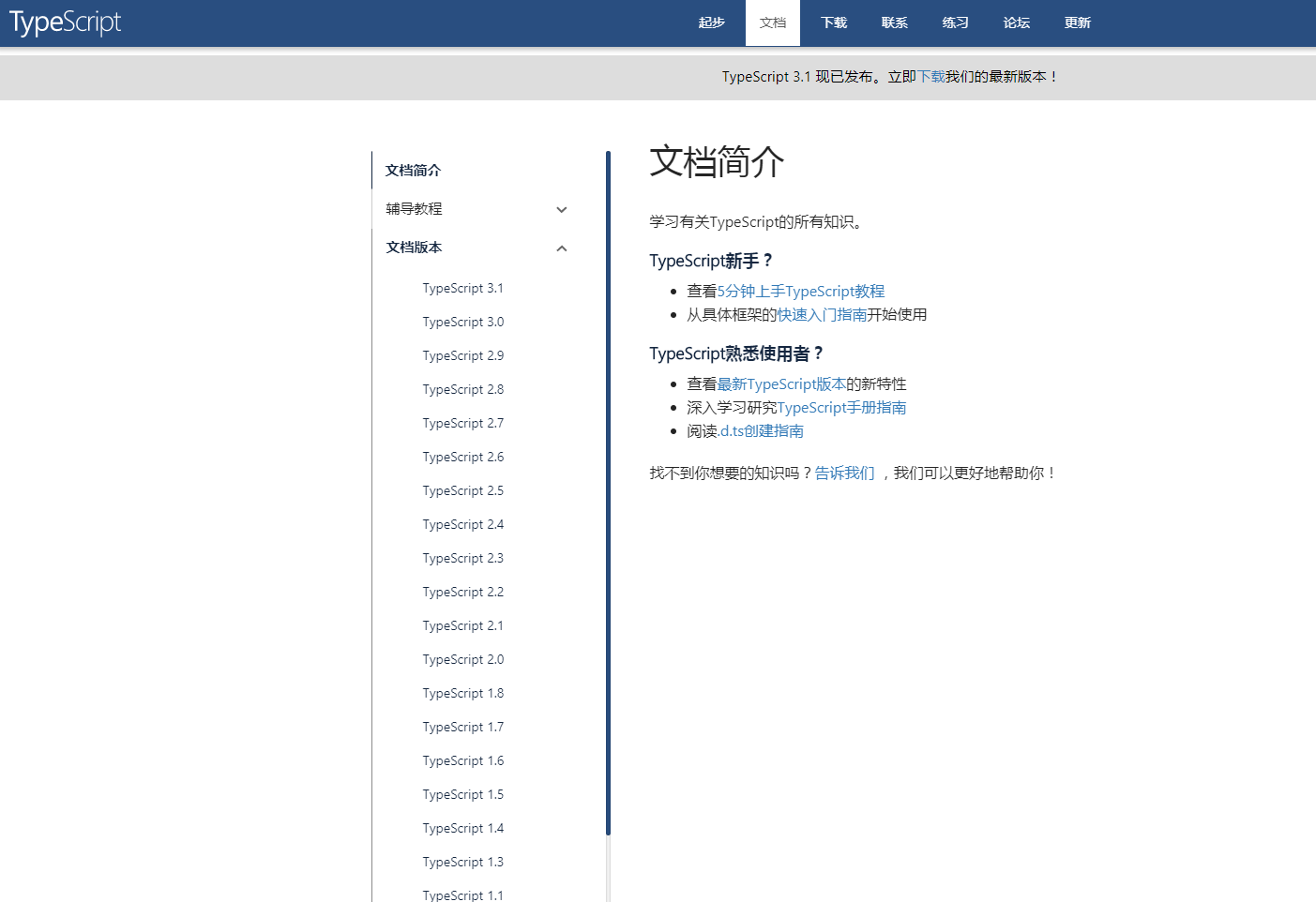Open TypeScript 2.3 version docs
1316x902 pixels.
point(463,558)
